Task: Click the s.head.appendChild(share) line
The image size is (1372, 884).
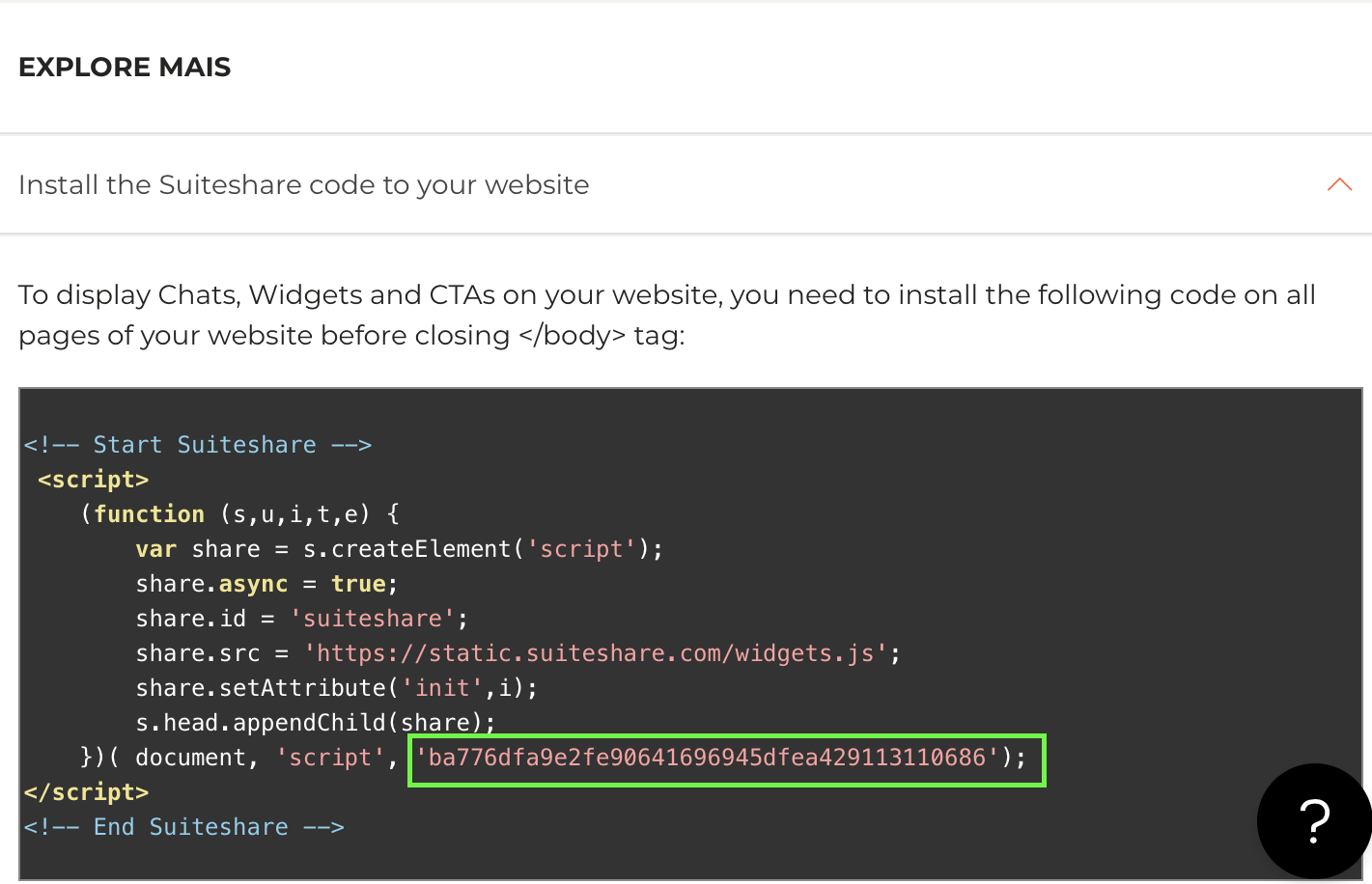Action: tap(316, 723)
